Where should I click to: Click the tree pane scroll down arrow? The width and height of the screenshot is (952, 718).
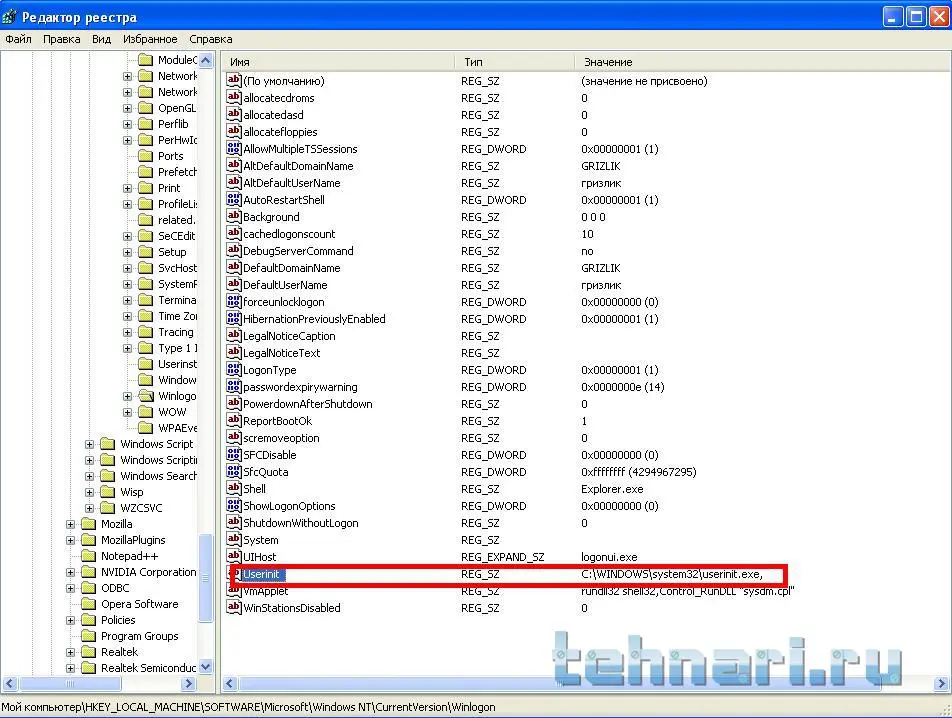click(206, 667)
